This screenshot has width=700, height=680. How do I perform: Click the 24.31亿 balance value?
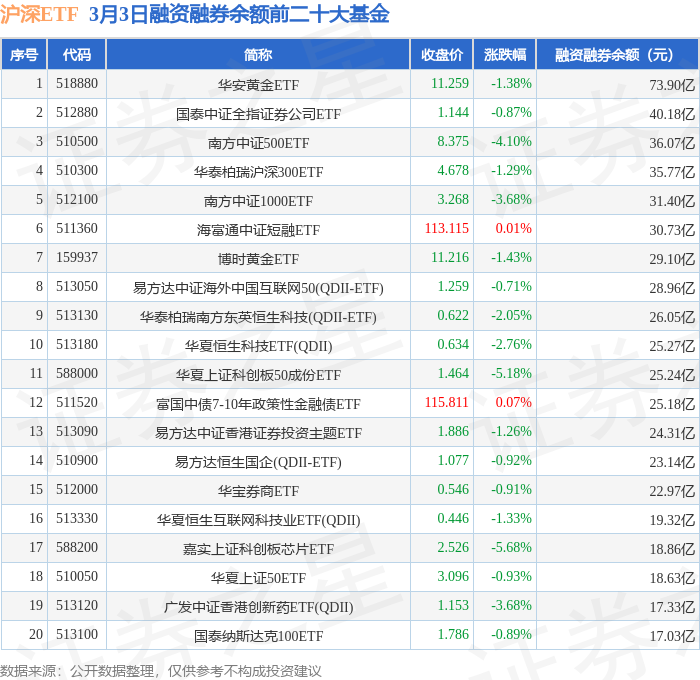672,433
